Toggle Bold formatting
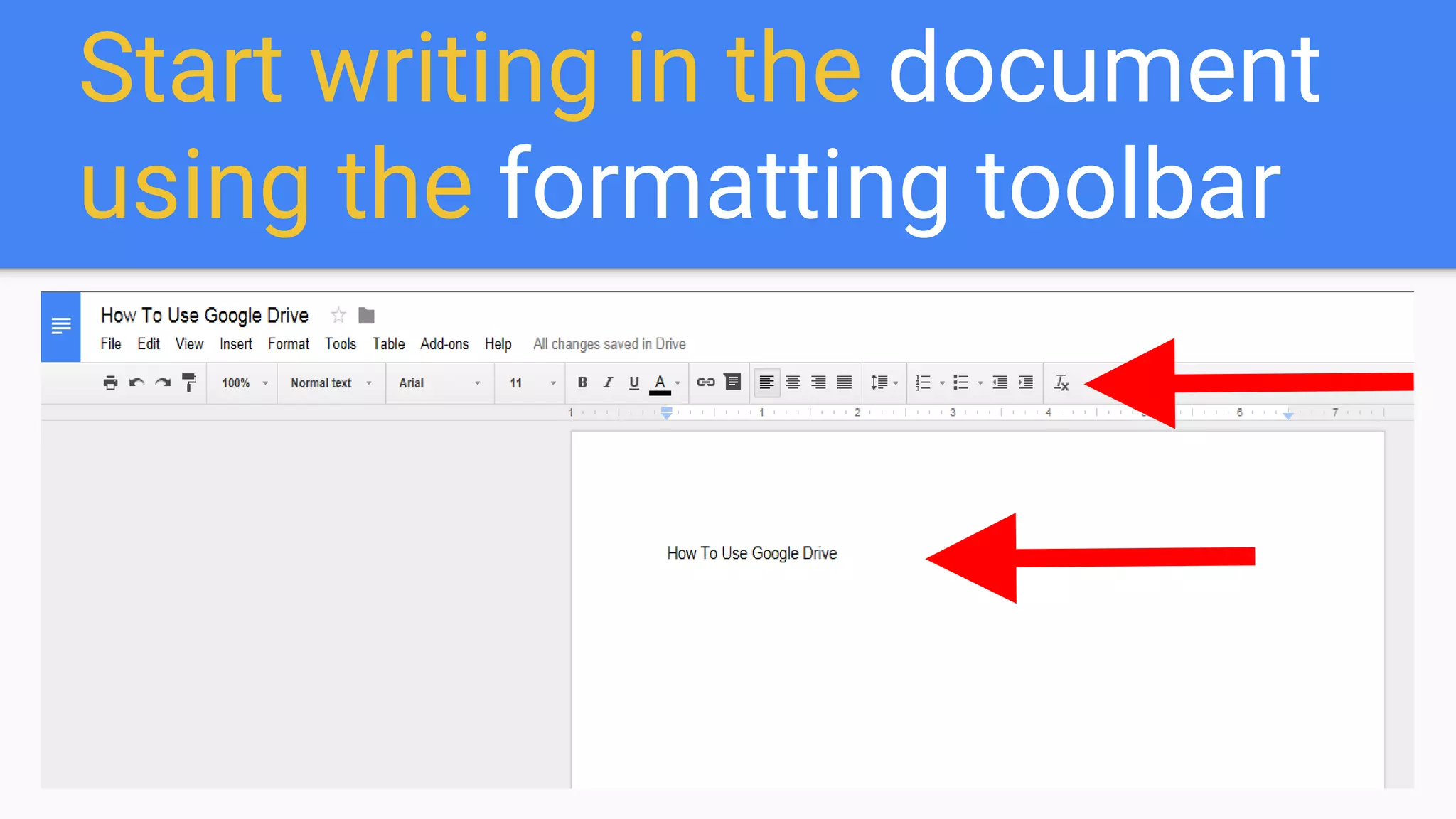1456x819 pixels. pyautogui.click(x=582, y=382)
